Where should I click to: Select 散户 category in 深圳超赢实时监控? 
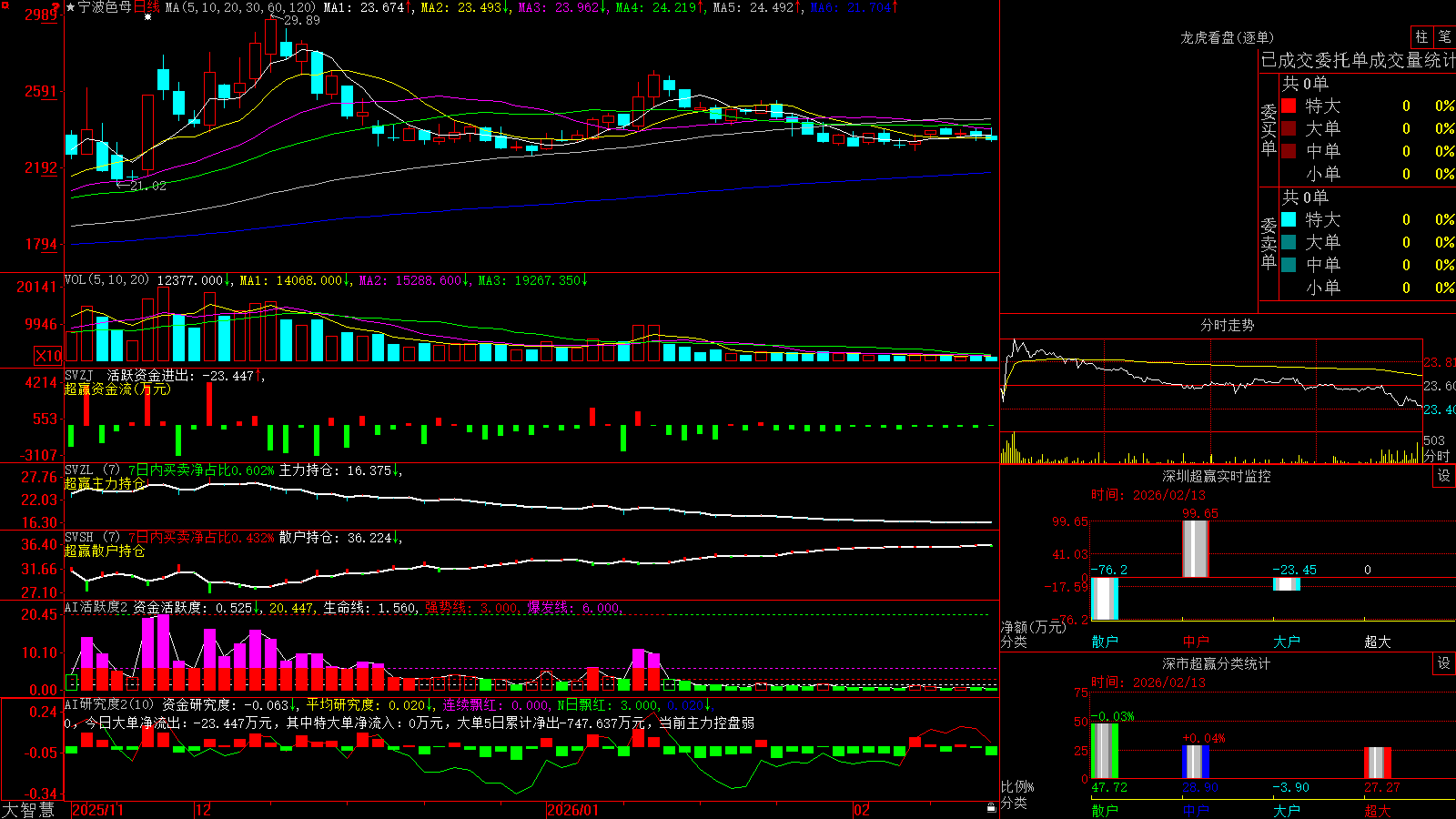click(1105, 642)
